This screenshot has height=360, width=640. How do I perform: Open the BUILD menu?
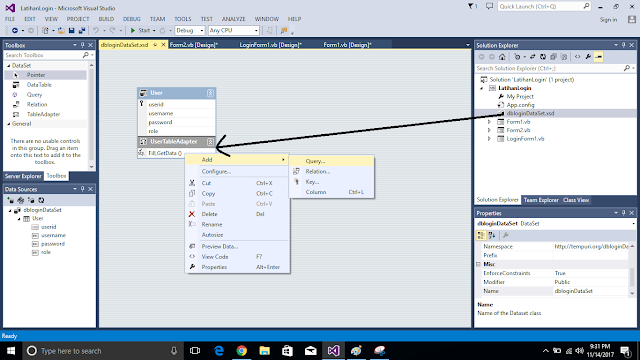pyautogui.click(x=106, y=19)
